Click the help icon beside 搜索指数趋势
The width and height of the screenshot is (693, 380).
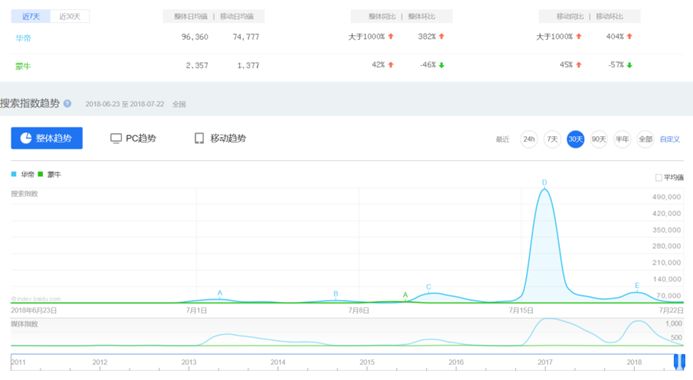point(67,103)
